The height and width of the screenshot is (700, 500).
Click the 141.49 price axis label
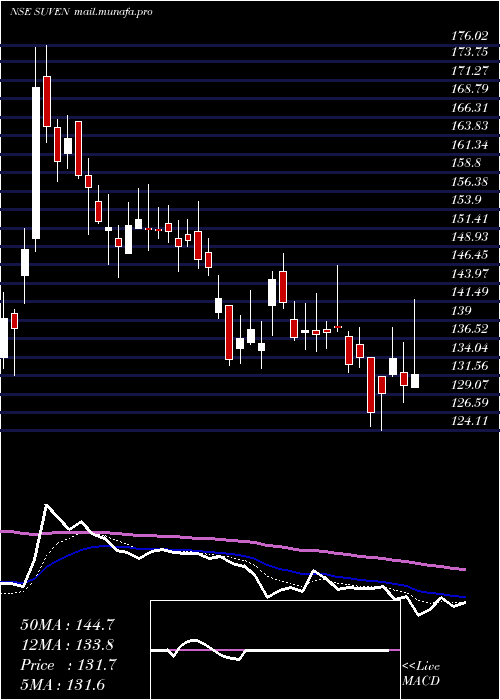pos(469,292)
